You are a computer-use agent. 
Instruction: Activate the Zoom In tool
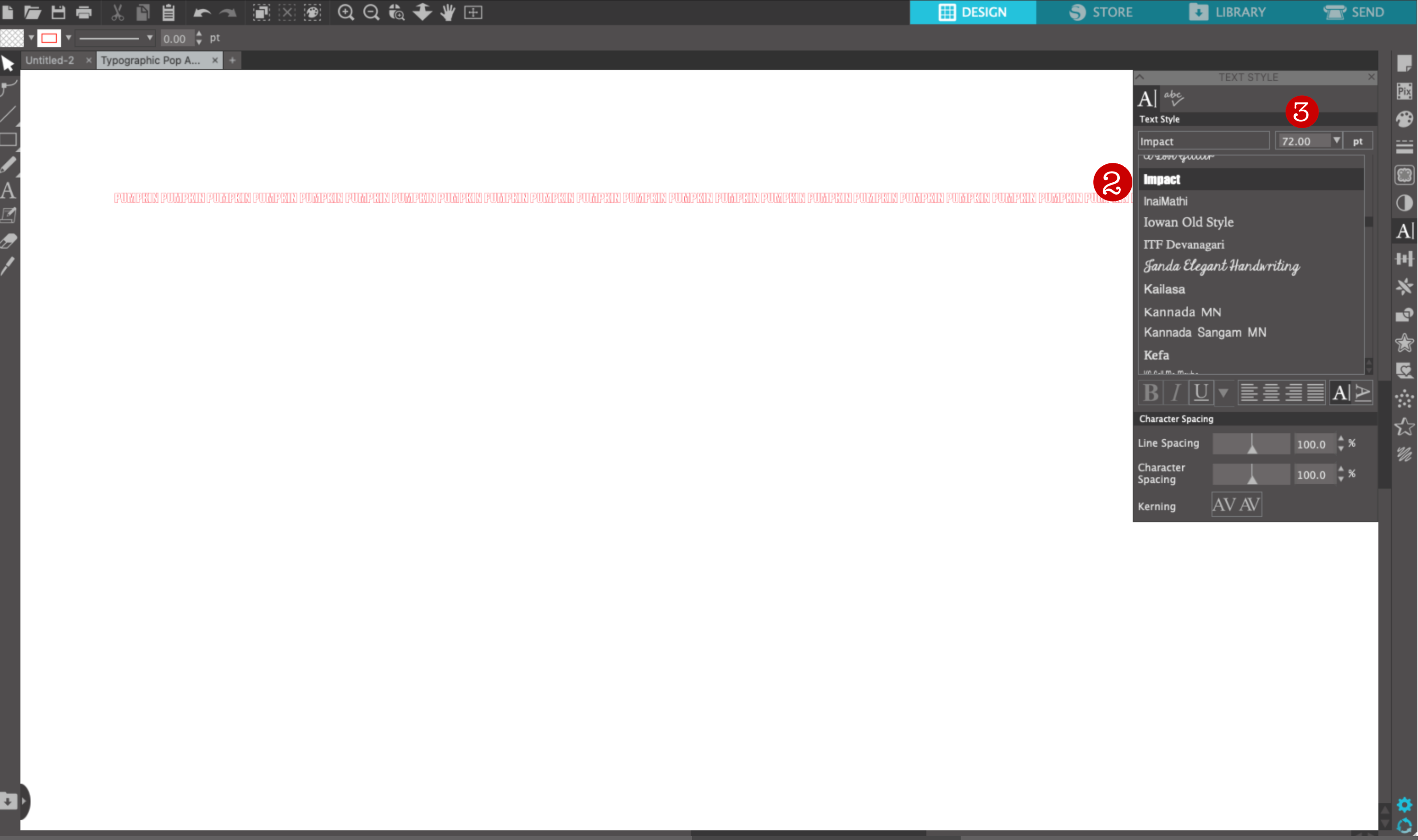[x=347, y=12]
